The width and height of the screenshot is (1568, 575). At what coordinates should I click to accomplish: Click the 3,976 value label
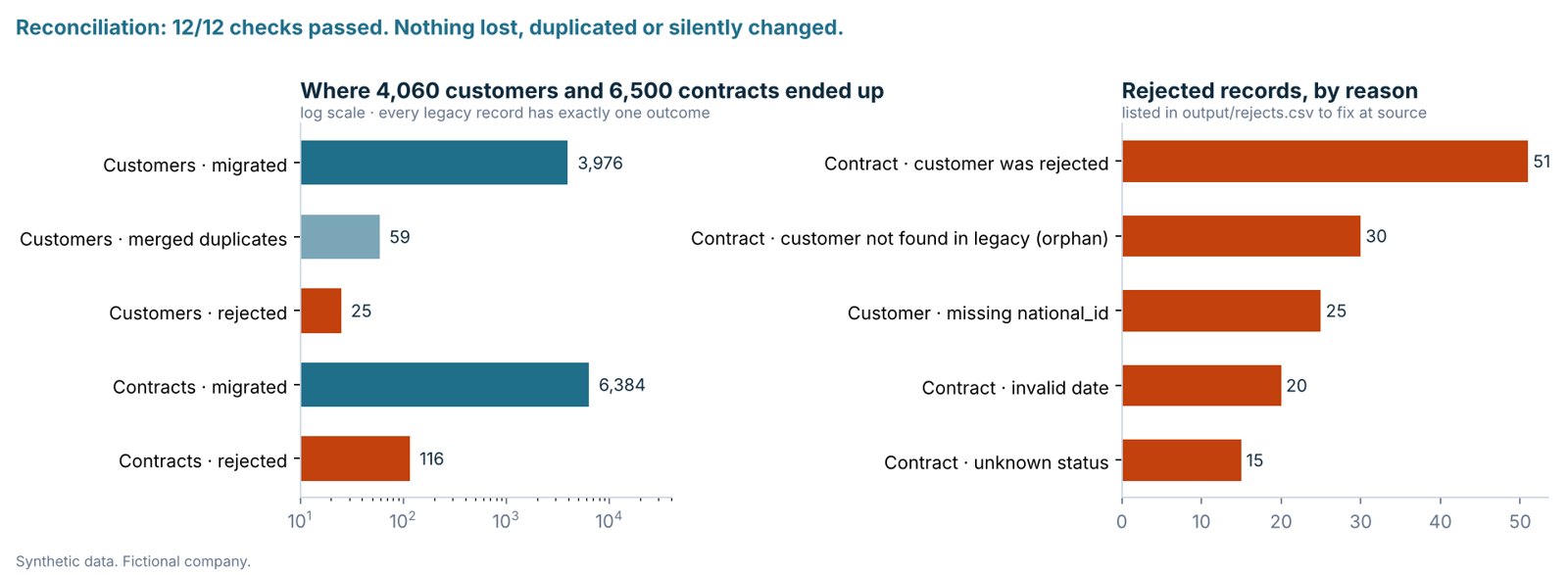coord(600,163)
